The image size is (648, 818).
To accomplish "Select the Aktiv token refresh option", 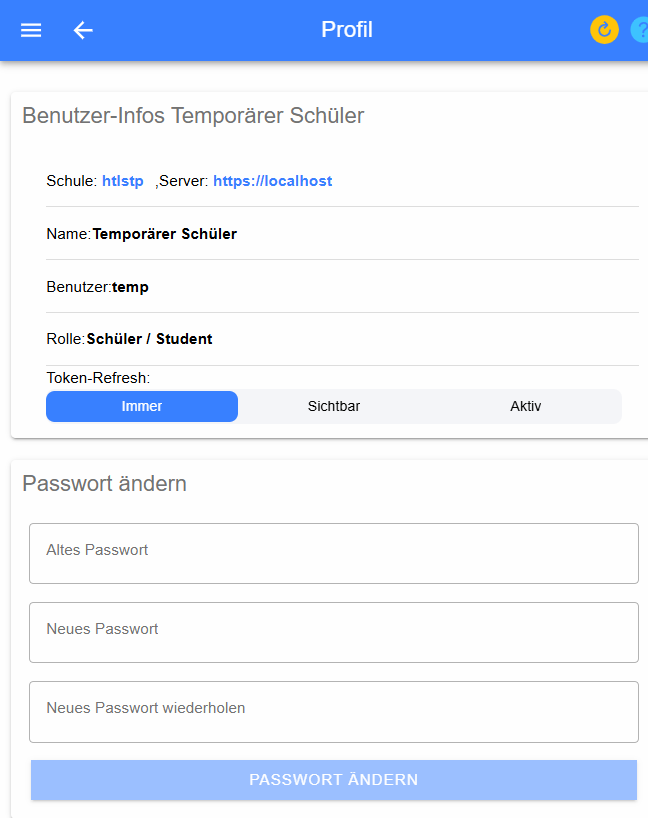I will pyautogui.click(x=525, y=406).
